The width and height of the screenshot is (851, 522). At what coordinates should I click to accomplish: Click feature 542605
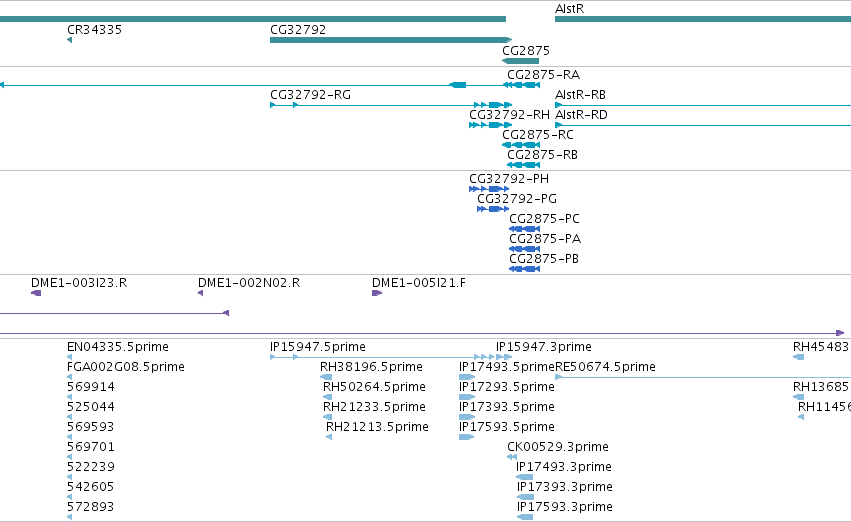(69, 497)
